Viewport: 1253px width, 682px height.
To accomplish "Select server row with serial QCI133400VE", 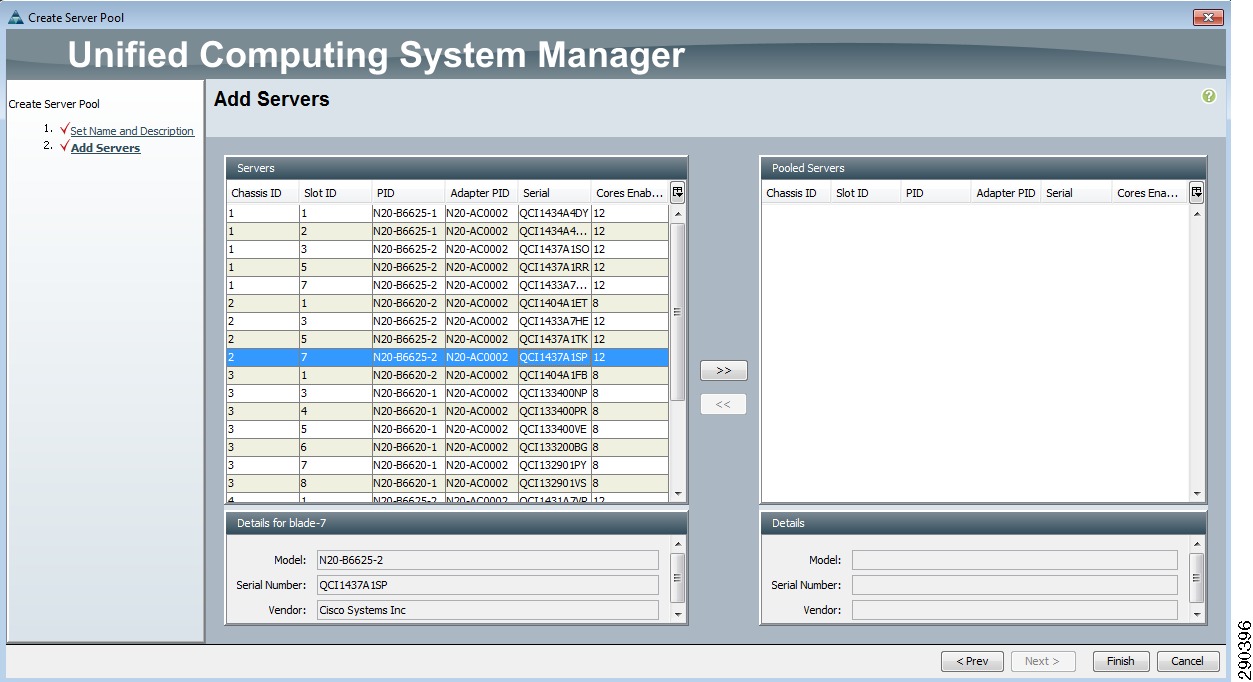I will pos(447,429).
